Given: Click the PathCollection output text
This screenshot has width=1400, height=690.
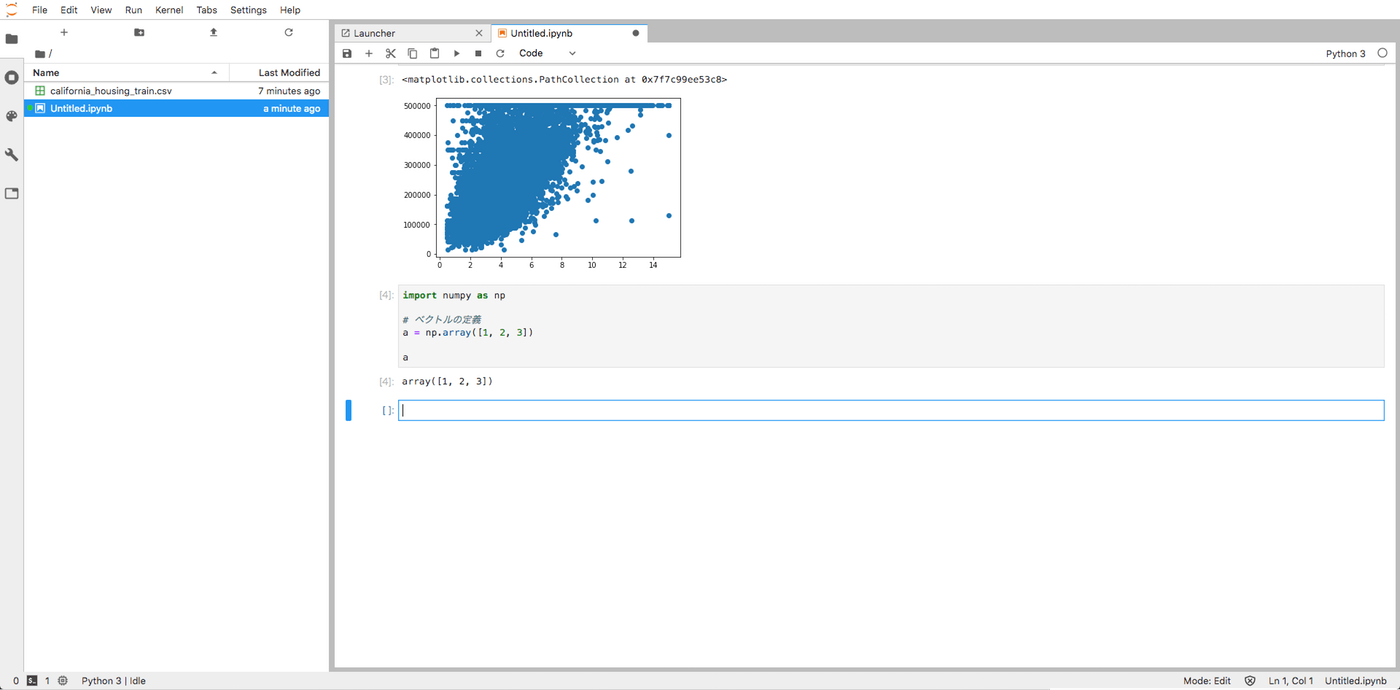Looking at the screenshot, I should 564,79.
